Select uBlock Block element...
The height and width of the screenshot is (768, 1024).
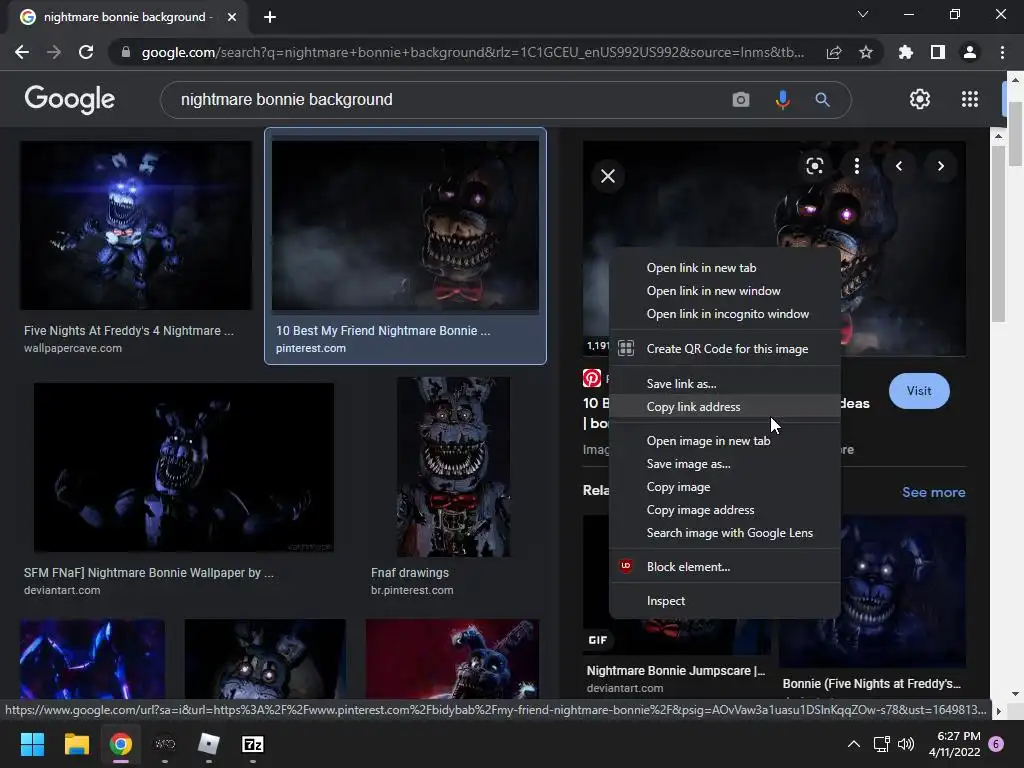tap(724, 567)
